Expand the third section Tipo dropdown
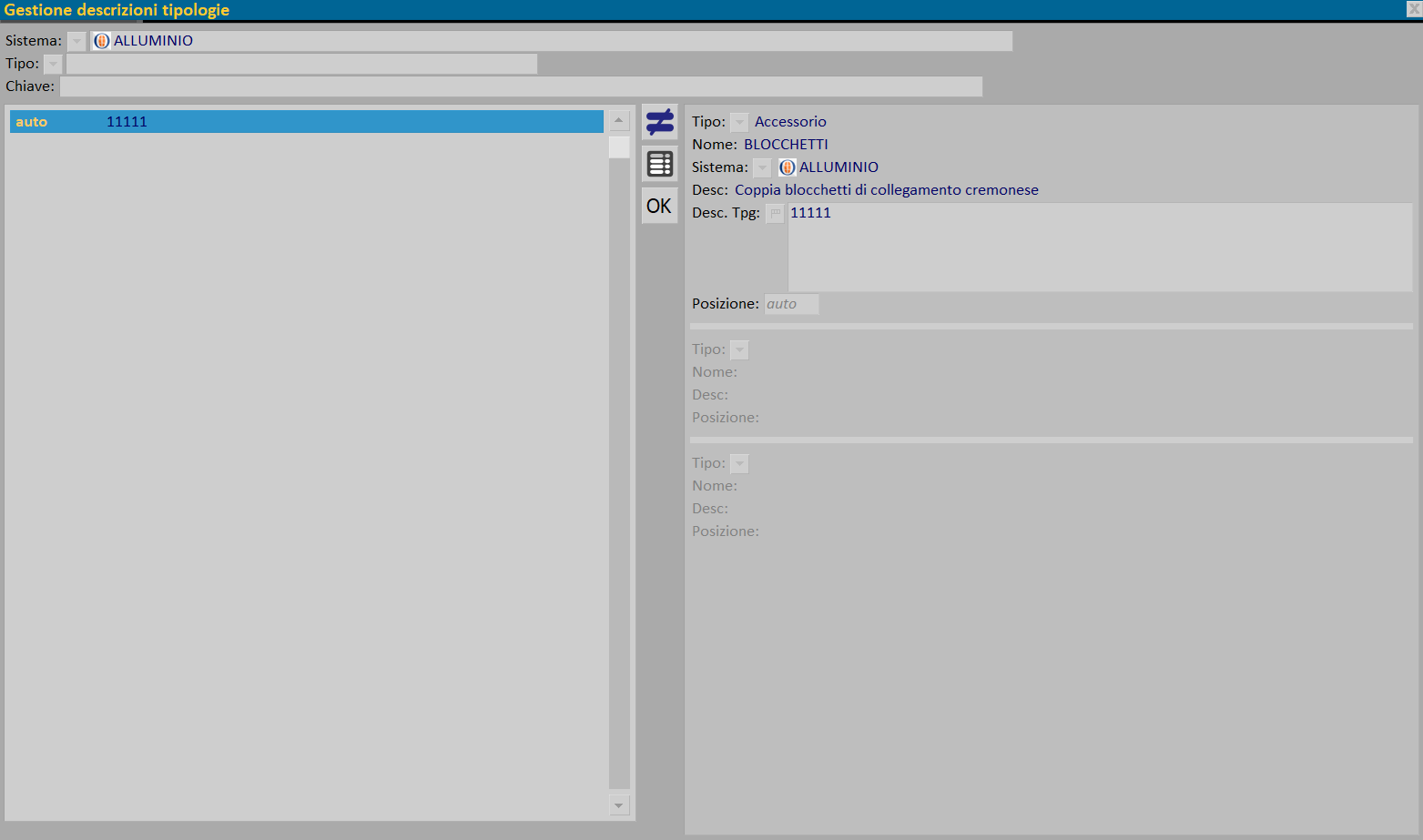The width and height of the screenshot is (1423, 840). click(x=739, y=463)
